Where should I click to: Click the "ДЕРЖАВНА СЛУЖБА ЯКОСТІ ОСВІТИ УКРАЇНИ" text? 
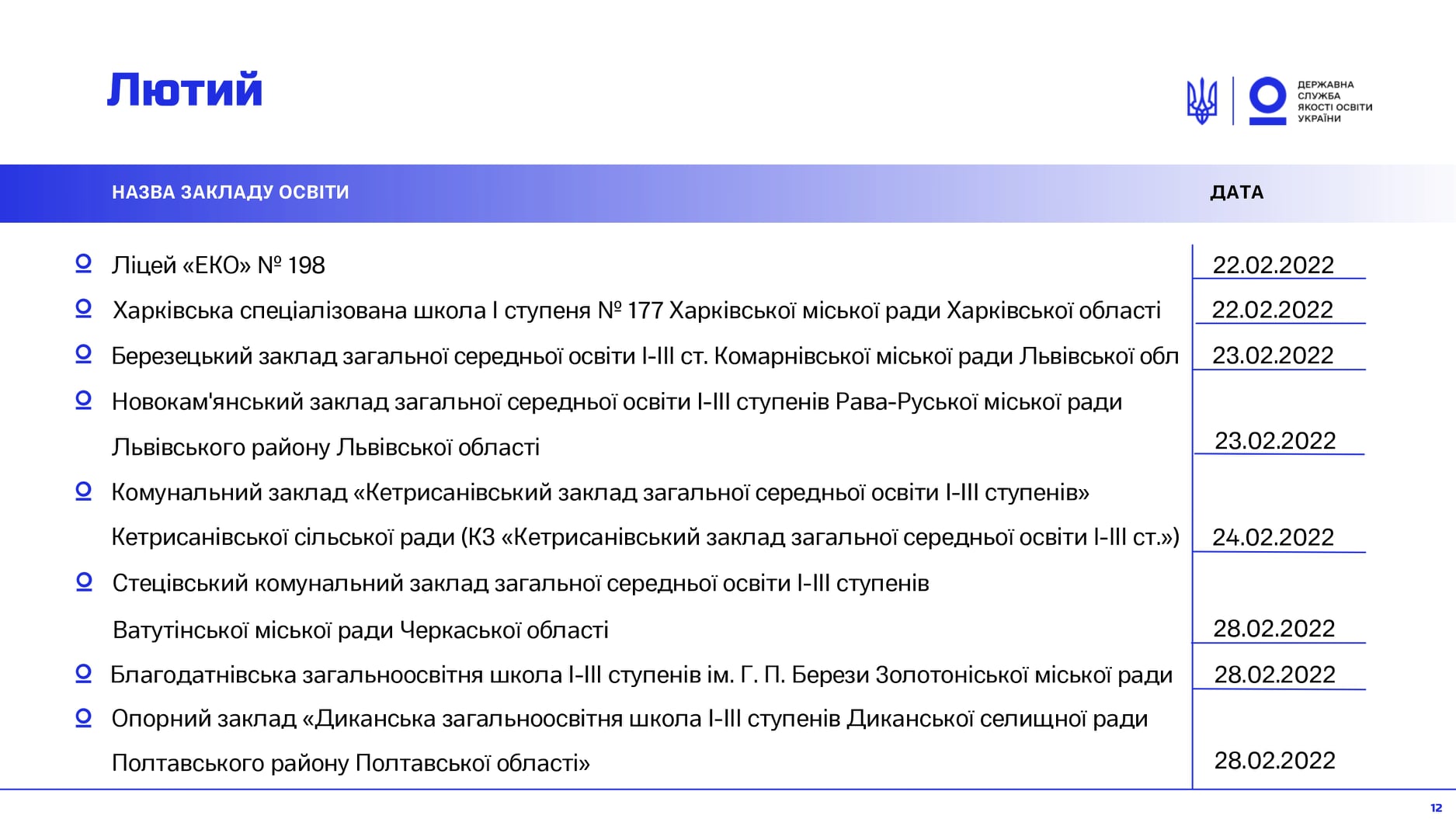[1334, 101]
